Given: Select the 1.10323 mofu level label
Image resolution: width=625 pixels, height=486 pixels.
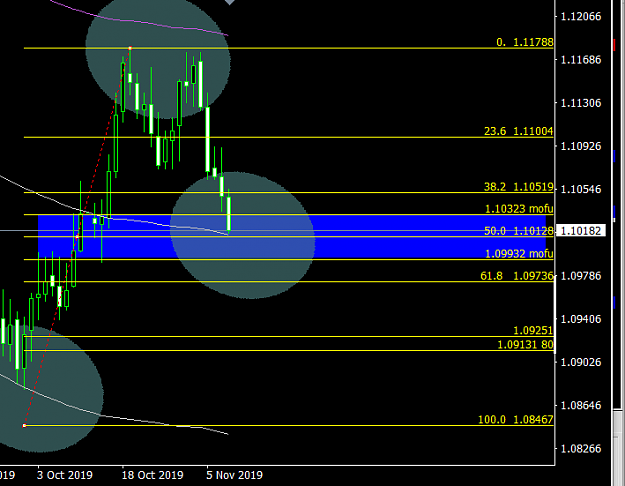Looking at the screenshot, I should tap(519, 209).
